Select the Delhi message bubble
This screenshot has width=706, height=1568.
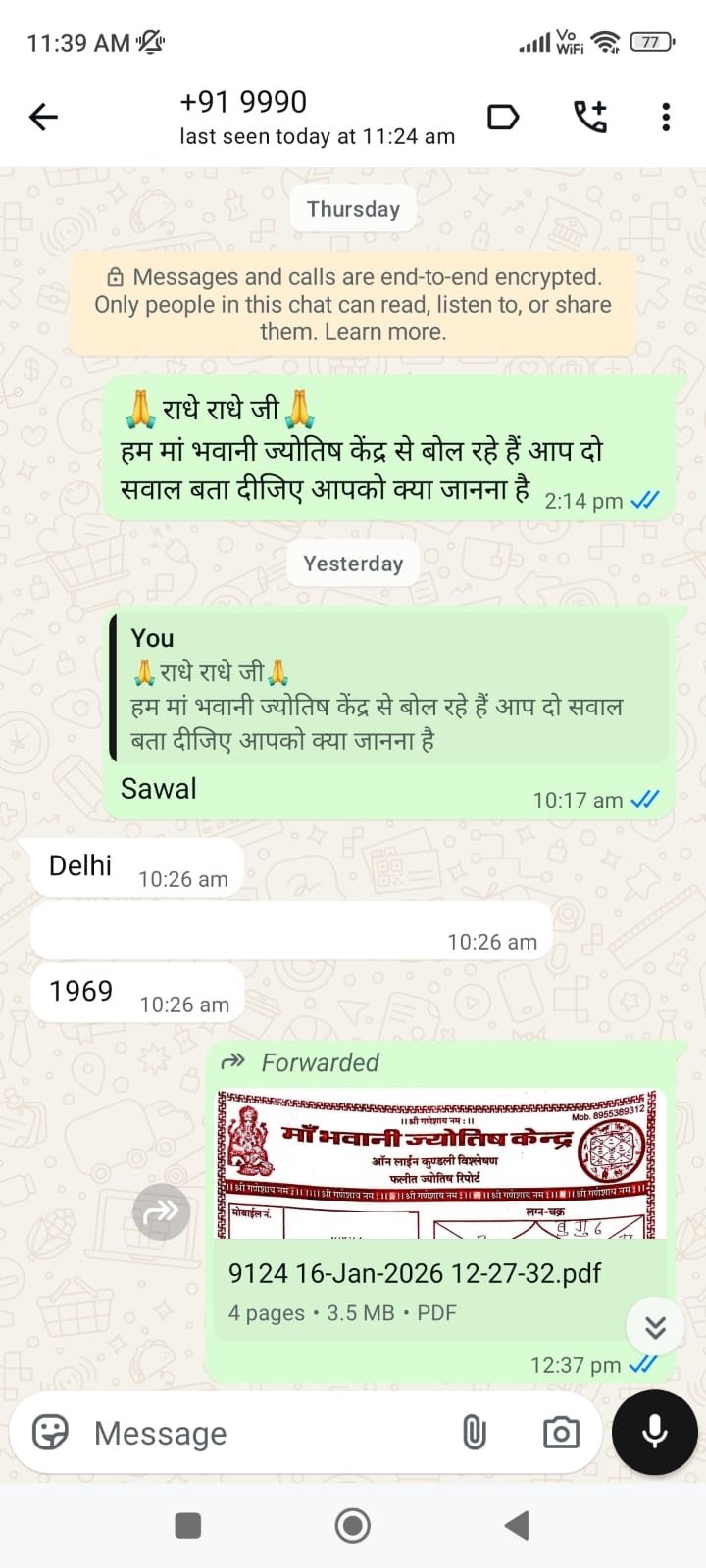click(x=137, y=866)
